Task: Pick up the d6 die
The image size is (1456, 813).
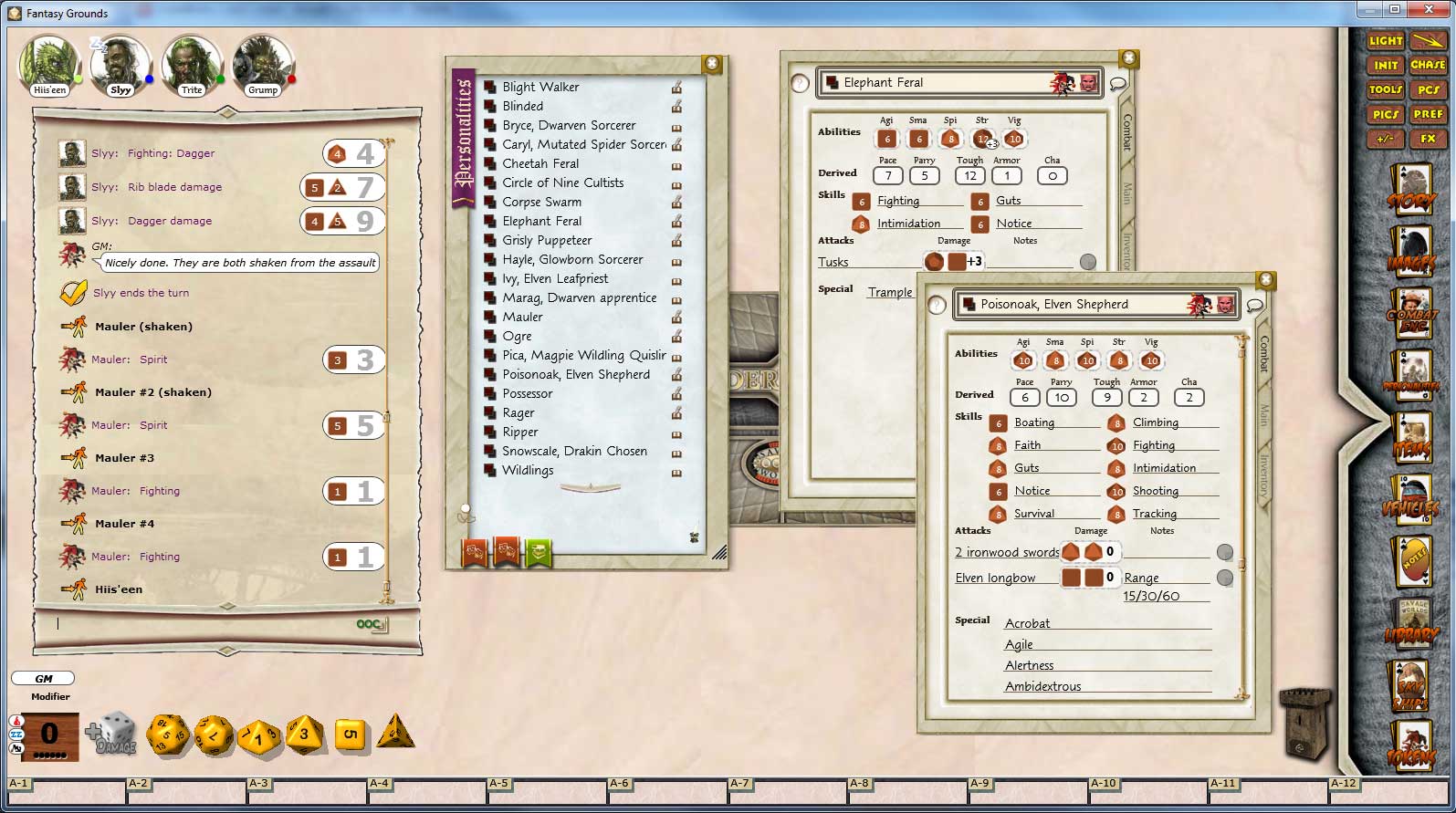Action: 350,735
